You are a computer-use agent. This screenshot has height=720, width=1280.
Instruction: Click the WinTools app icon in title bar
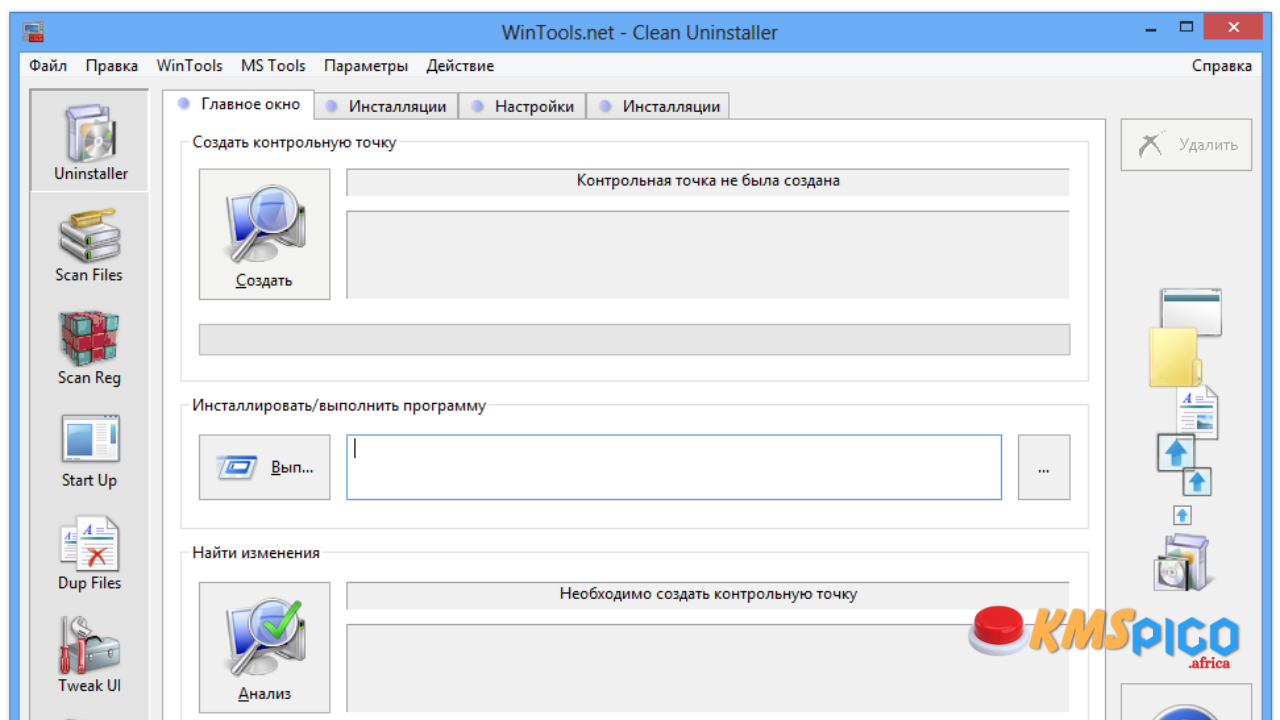coord(33,31)
